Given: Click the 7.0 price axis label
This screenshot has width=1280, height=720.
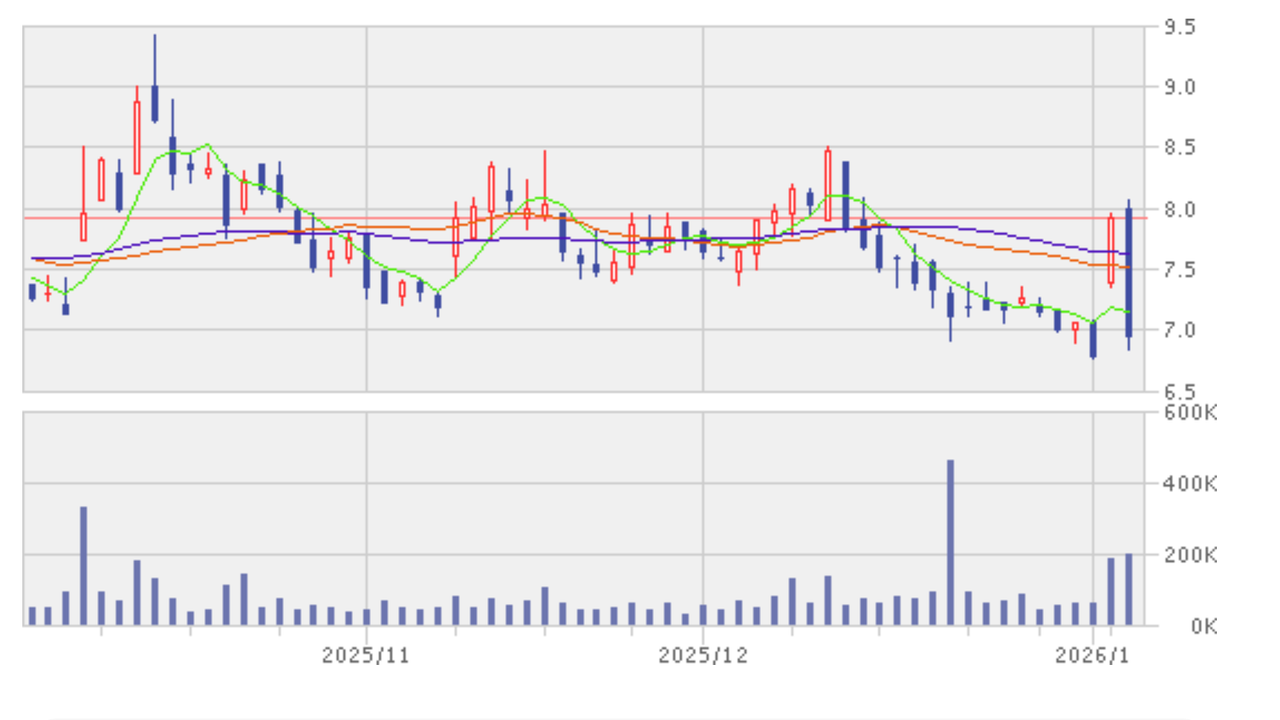Looking at the screenshot, I should pyautogui.click(x=1179, y=330).
